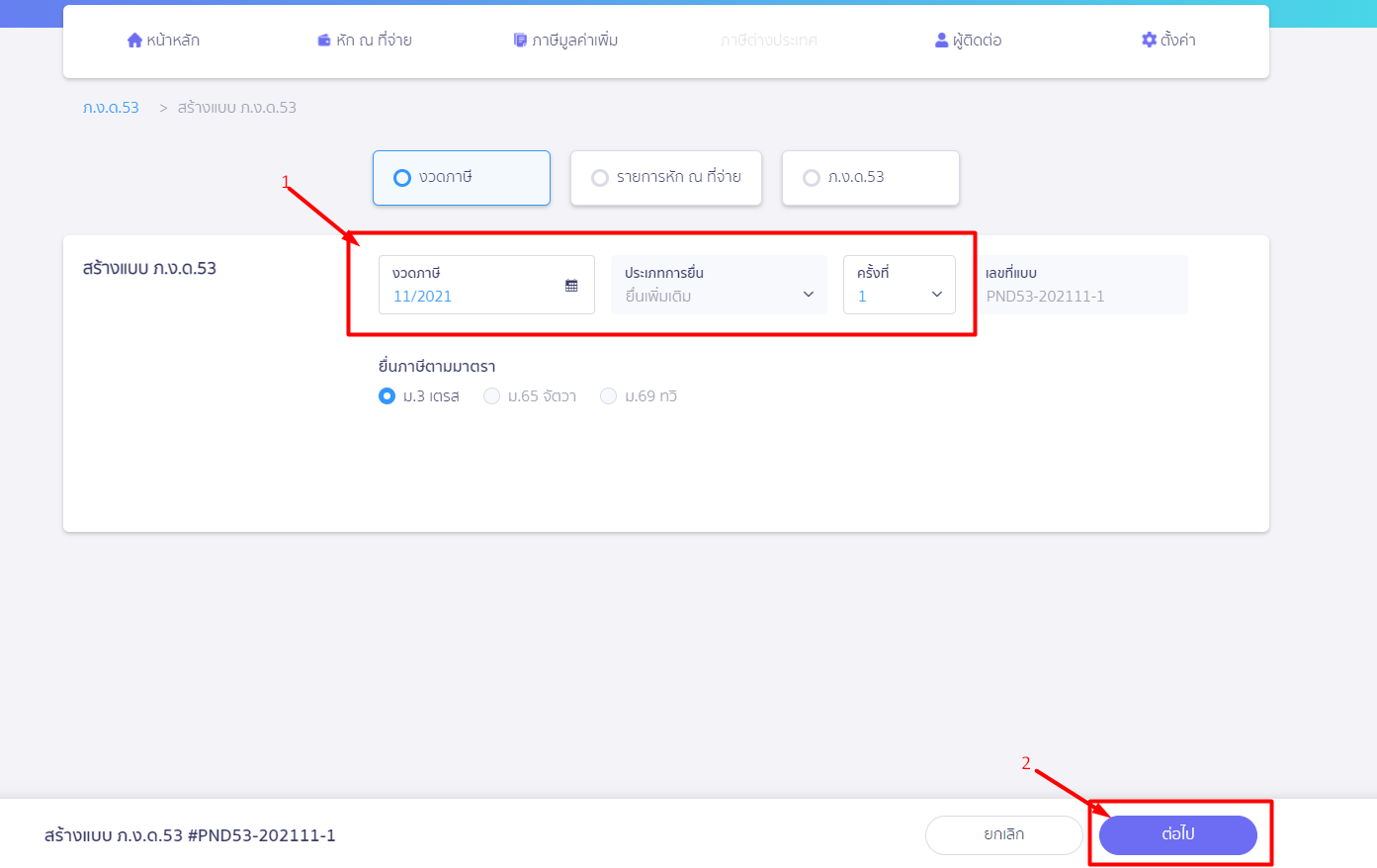The width and height of the screenshot is (1377, 868).
Task: Choose the ม.69 ทวิ radio button
Action: click(x=608, y=396)
